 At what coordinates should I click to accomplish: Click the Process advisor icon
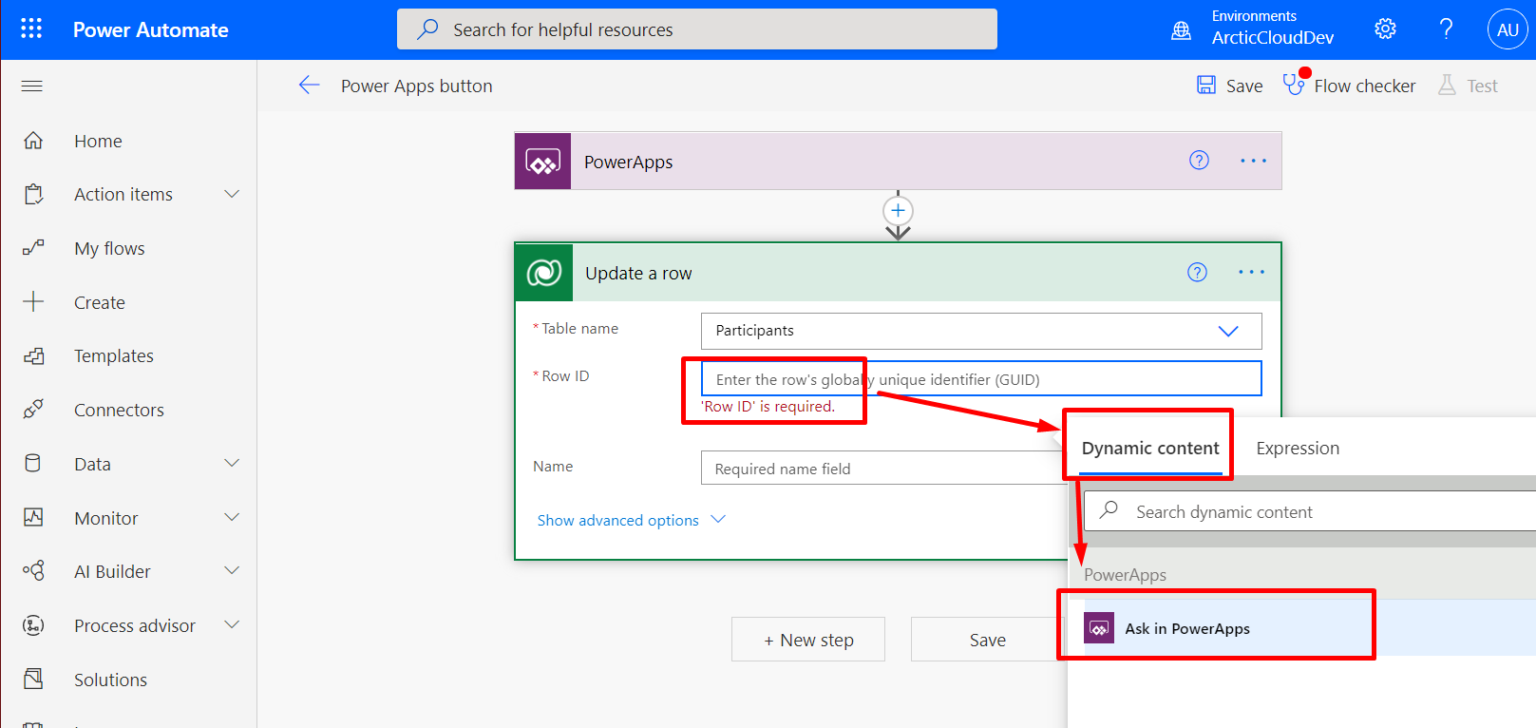33,625
